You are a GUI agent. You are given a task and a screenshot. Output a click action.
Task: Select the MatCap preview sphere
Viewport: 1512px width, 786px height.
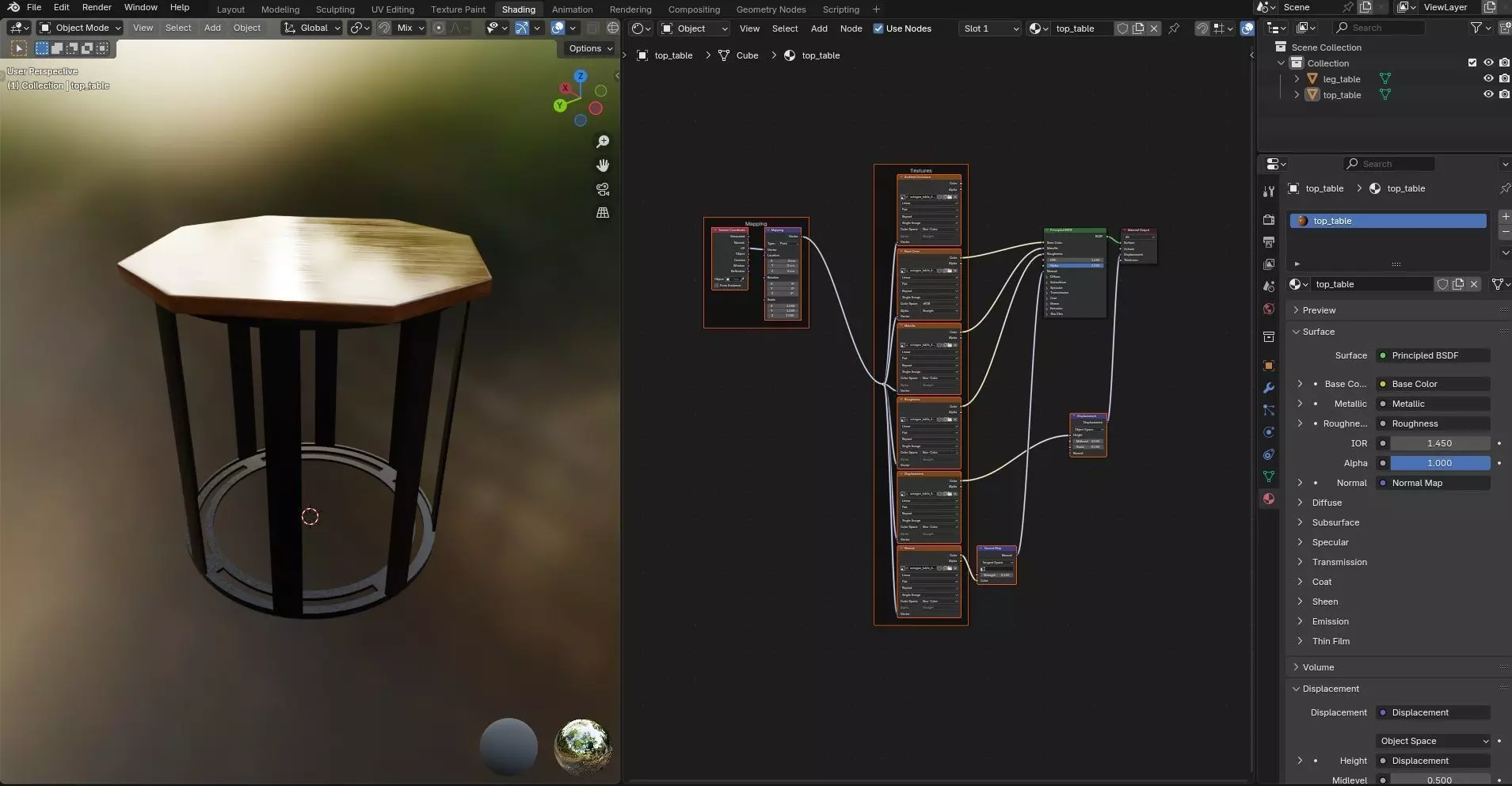point(508,747)
